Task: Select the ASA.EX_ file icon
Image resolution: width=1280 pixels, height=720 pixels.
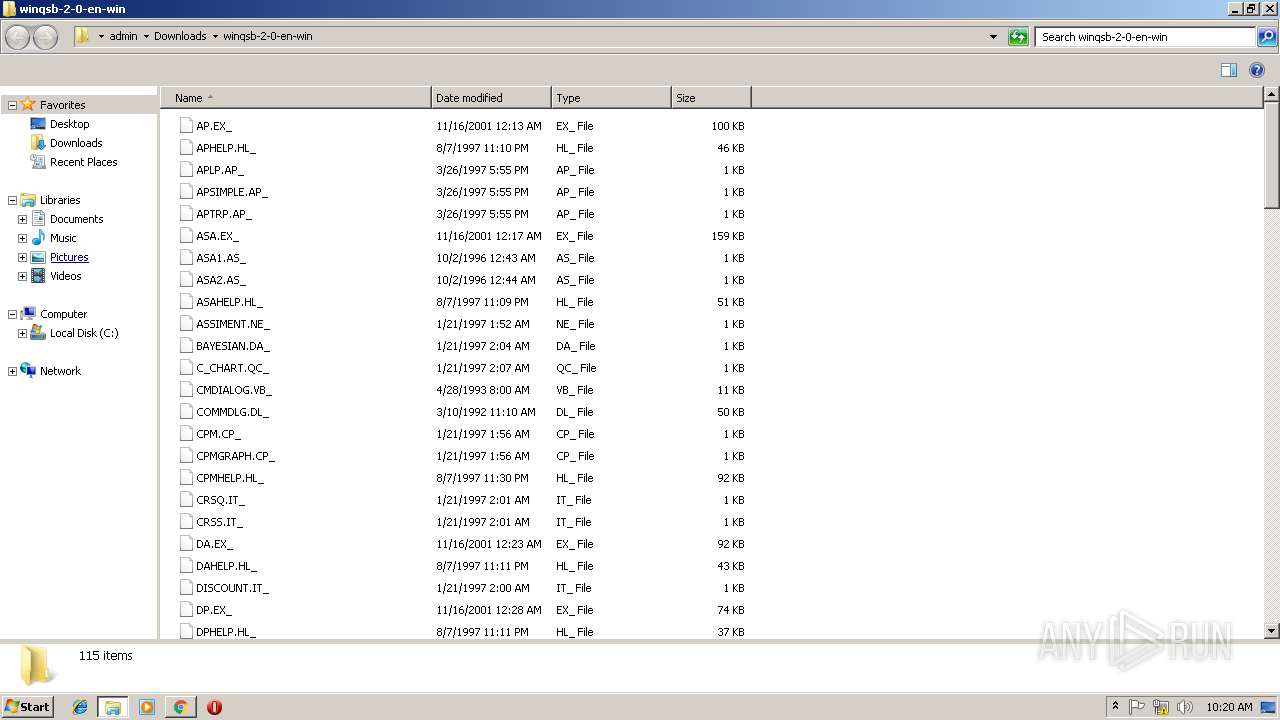Action: 186,236
